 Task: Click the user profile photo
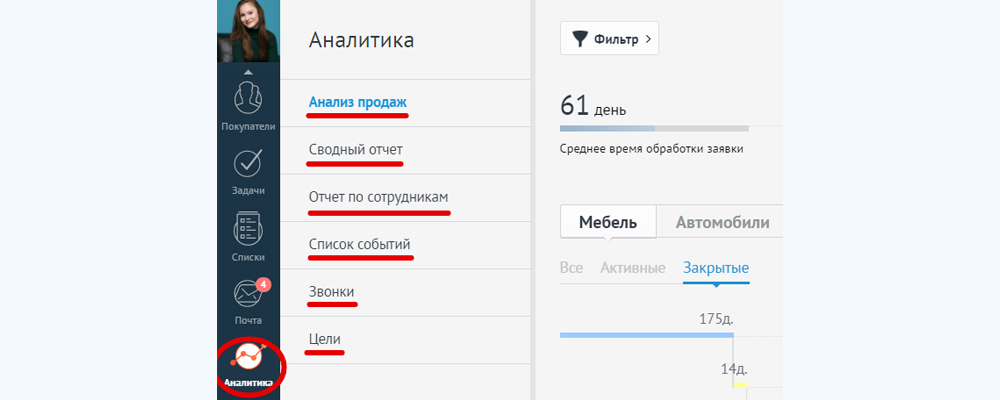(x=248, y=30)
